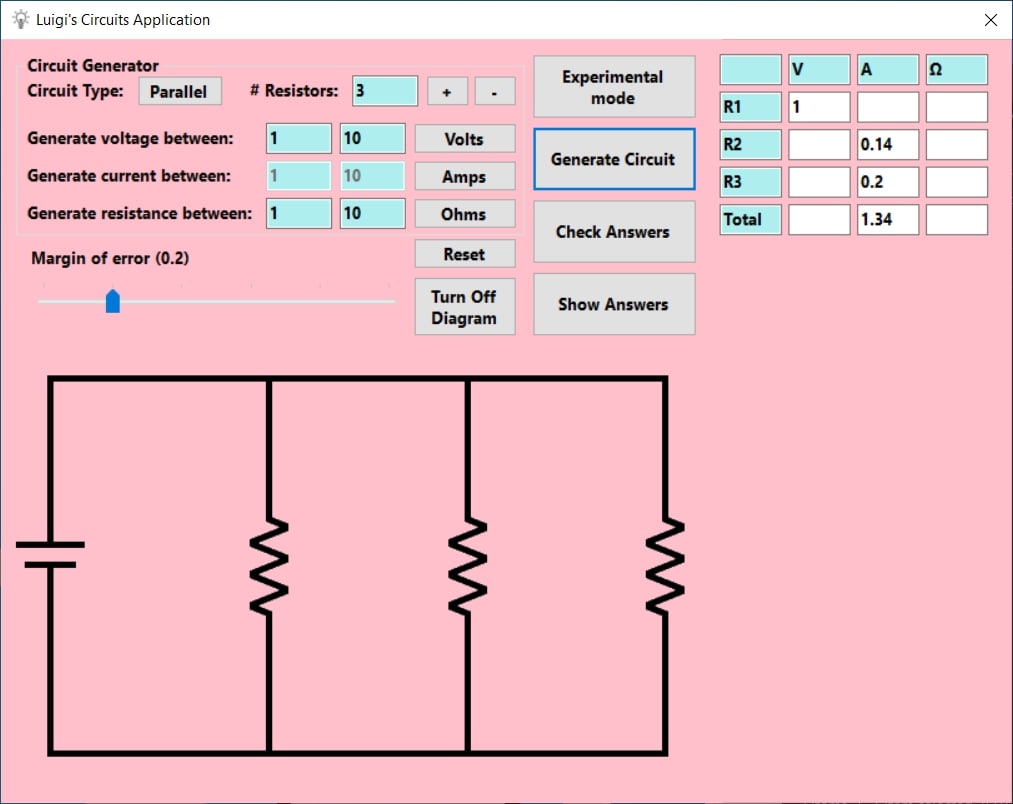
Task: Click Show Answers button
Action: coord(614,304)
